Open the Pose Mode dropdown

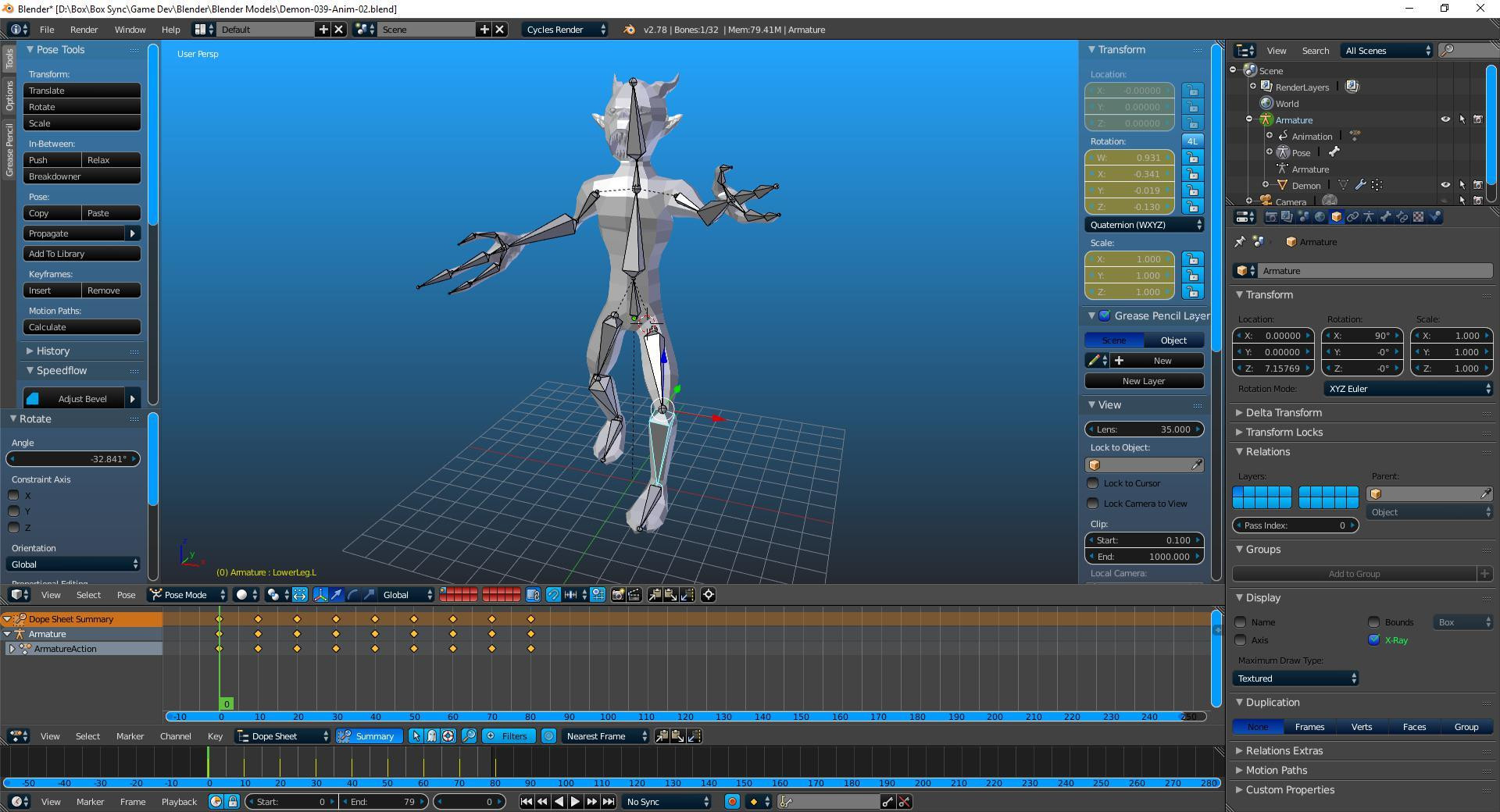(x=187, y=595)
